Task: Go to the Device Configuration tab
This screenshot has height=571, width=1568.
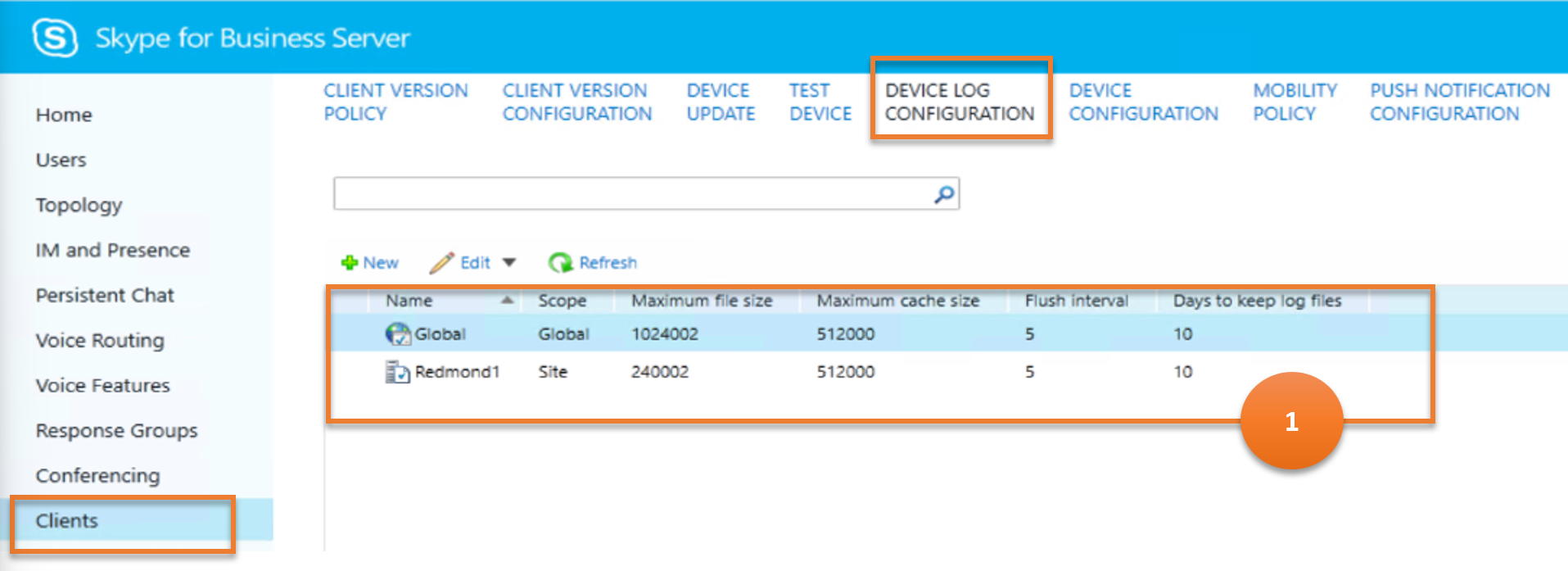Action: point(1144,102)
